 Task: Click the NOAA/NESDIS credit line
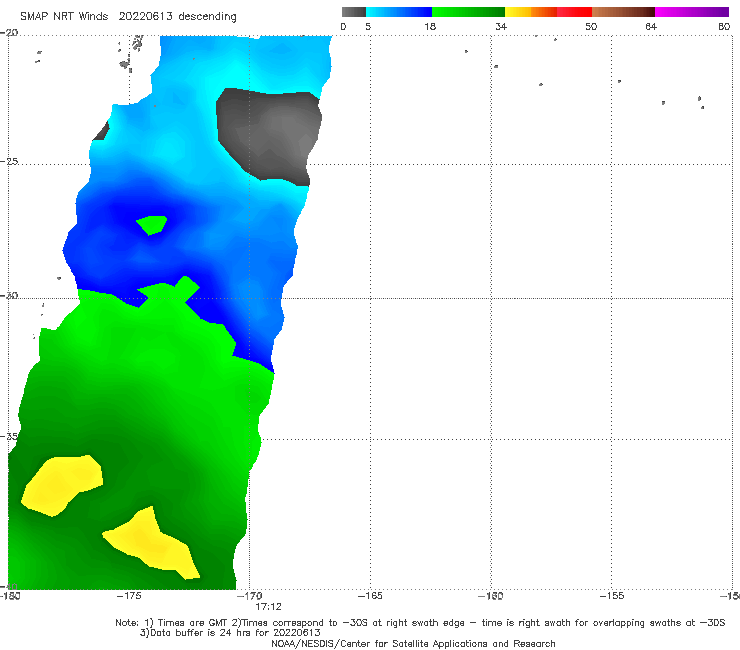[x=413, y=643]
